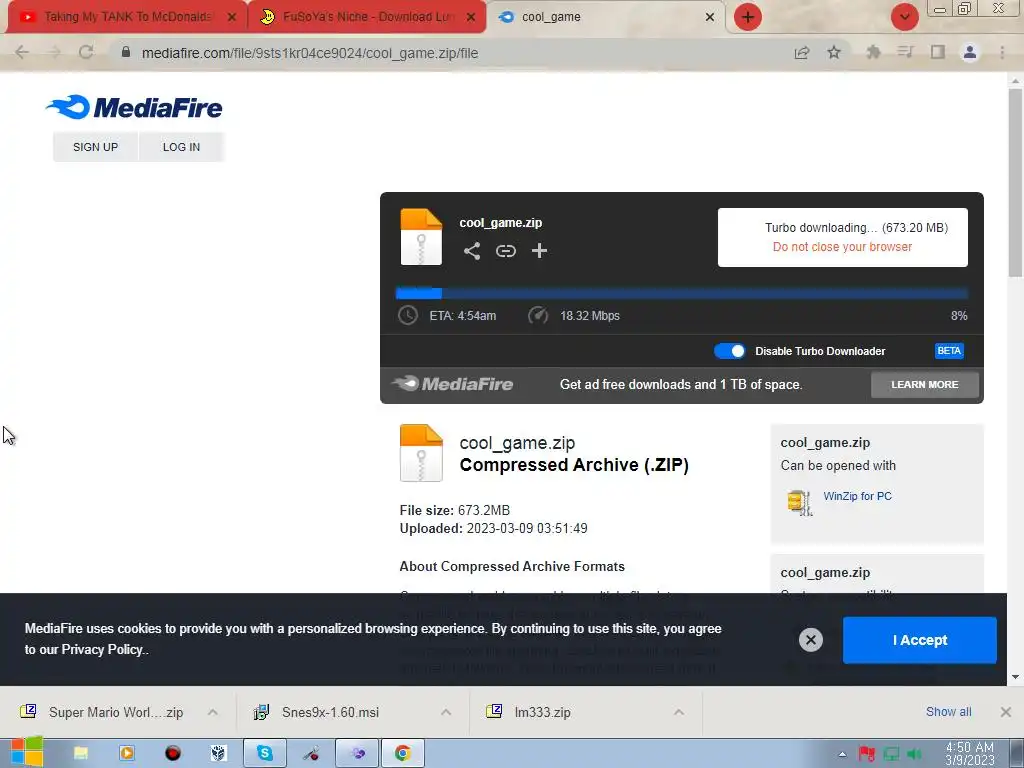Expand Snes9x-1.60.msi download options
Image resolution: width=1024 pixels, height=768 pixels.
[x=445, y=712]
